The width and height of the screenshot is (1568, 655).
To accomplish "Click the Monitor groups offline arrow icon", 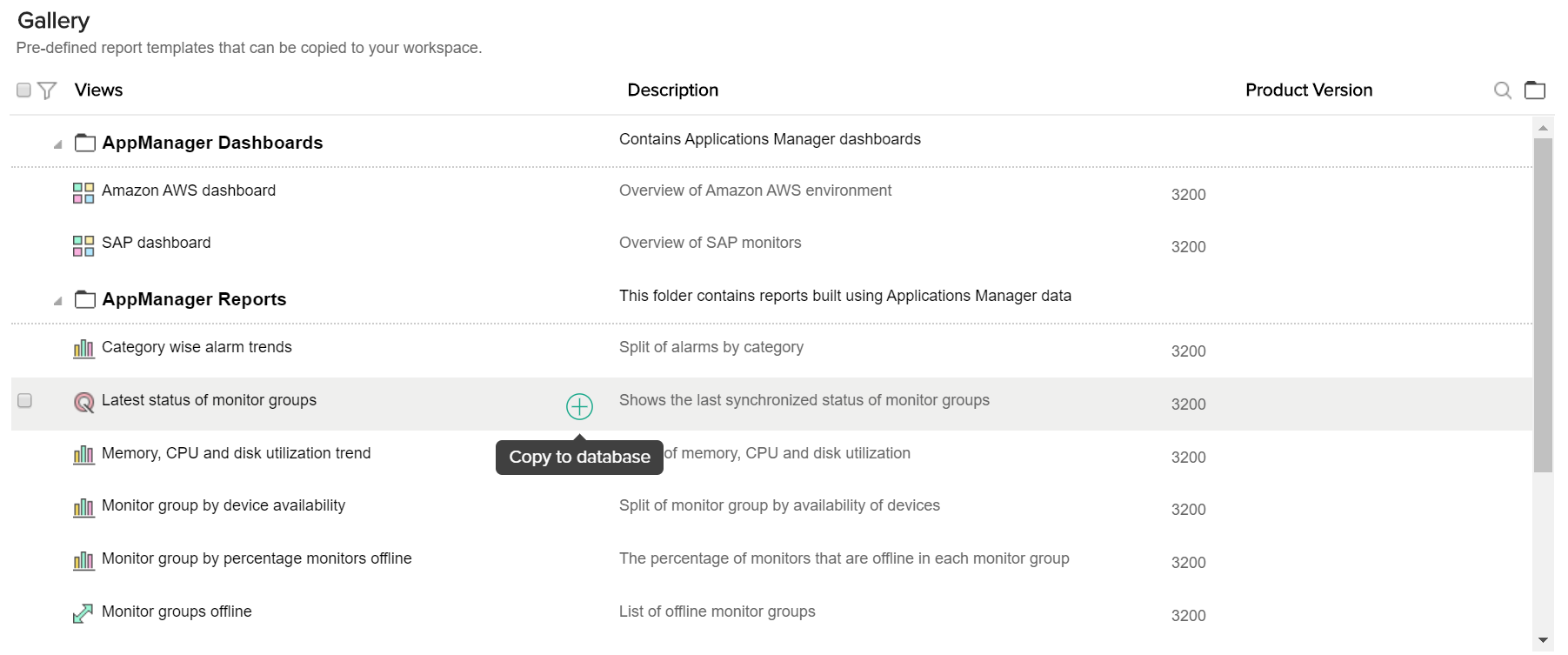I will (x=83, y=614).
